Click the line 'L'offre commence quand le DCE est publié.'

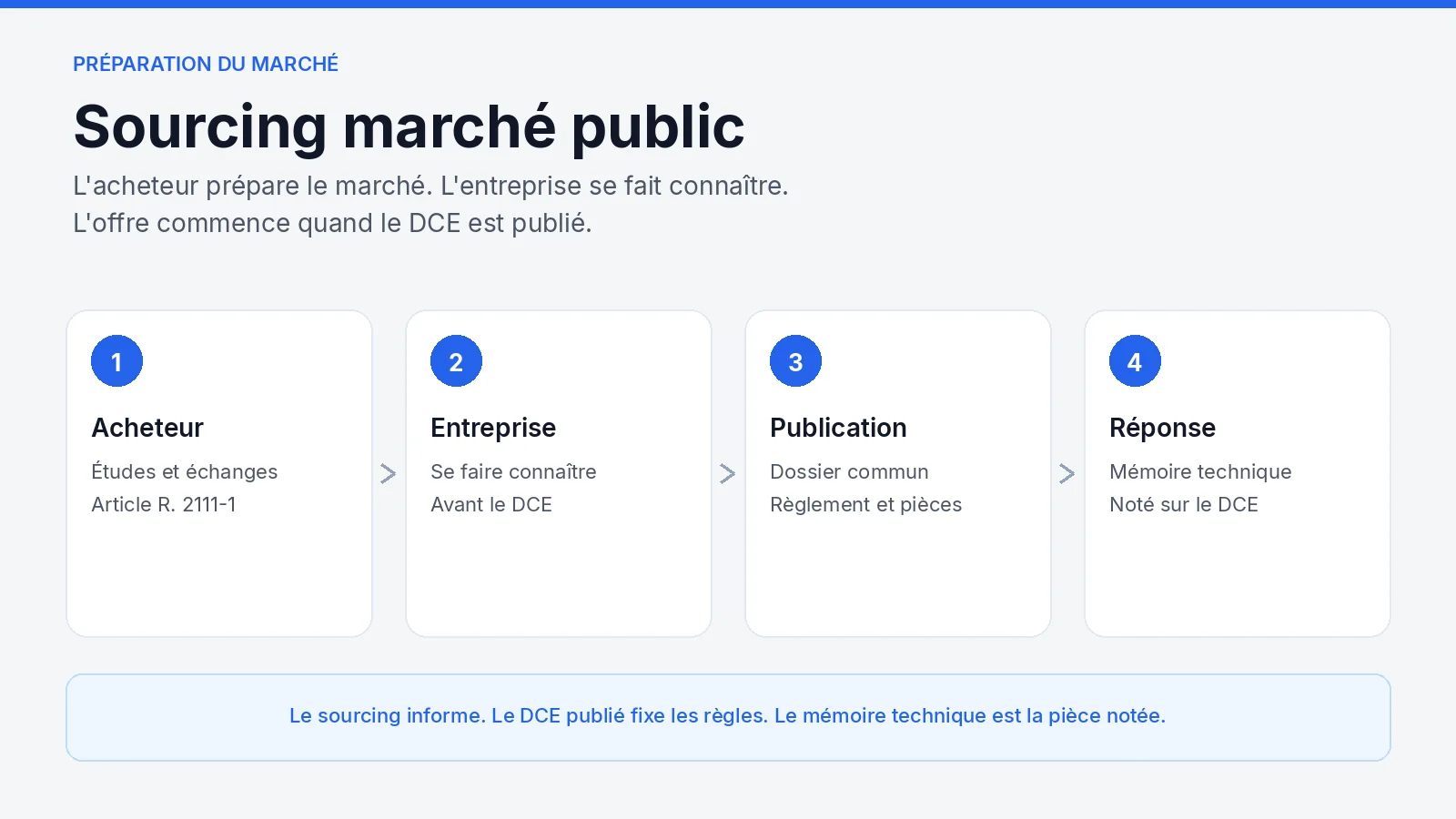pos(332,223)
